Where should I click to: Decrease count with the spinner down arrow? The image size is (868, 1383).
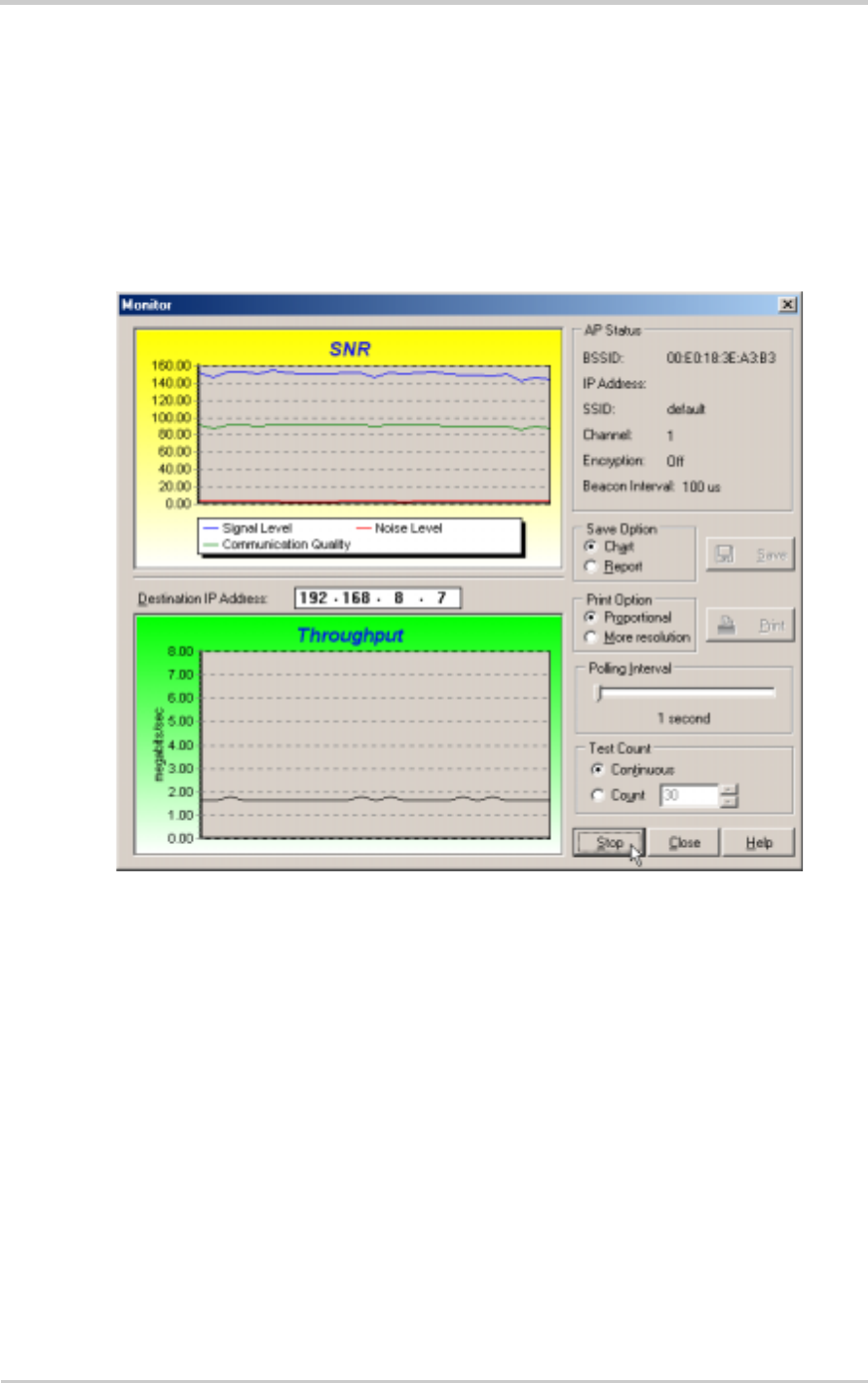tap(728, 802)
